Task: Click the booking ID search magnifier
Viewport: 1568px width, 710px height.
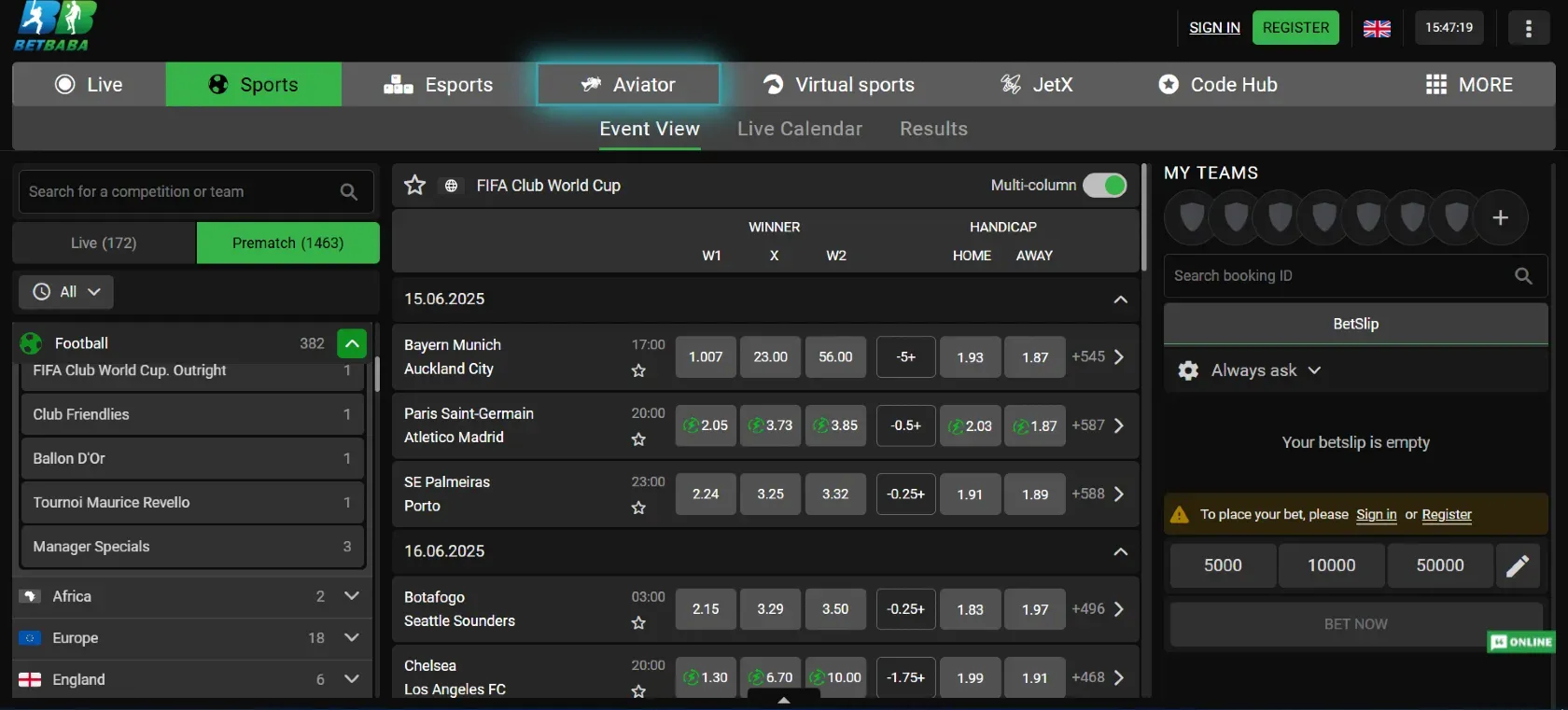Action: click(1523, 275)
